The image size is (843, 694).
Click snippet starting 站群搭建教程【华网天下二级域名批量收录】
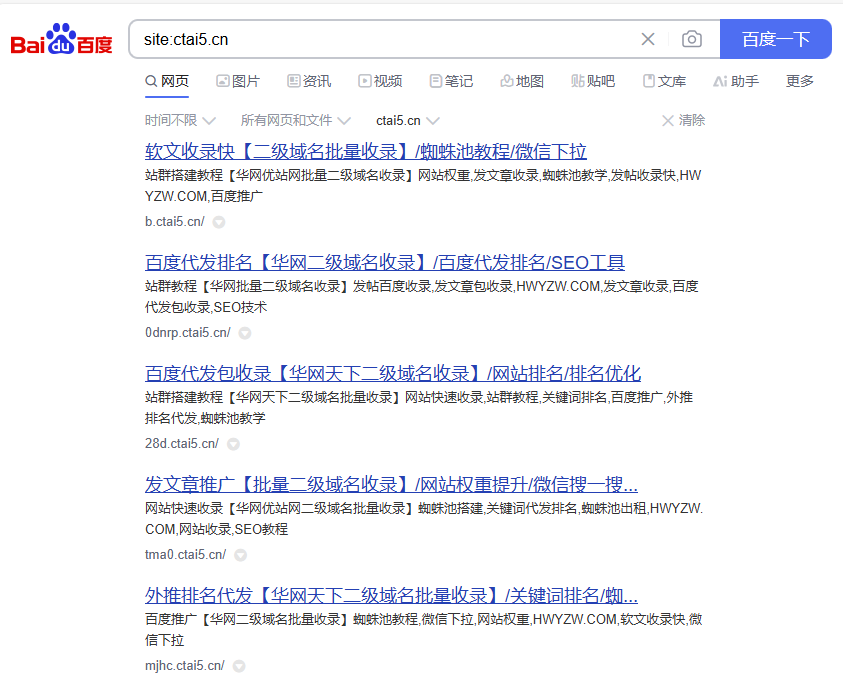click(419, 407)
